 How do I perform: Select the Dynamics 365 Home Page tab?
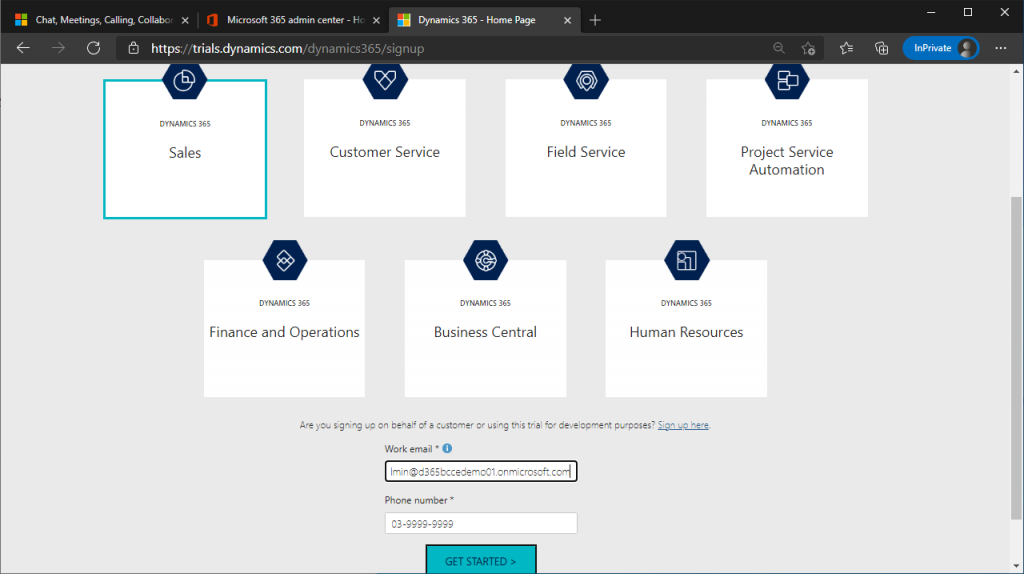click(483, 20)
